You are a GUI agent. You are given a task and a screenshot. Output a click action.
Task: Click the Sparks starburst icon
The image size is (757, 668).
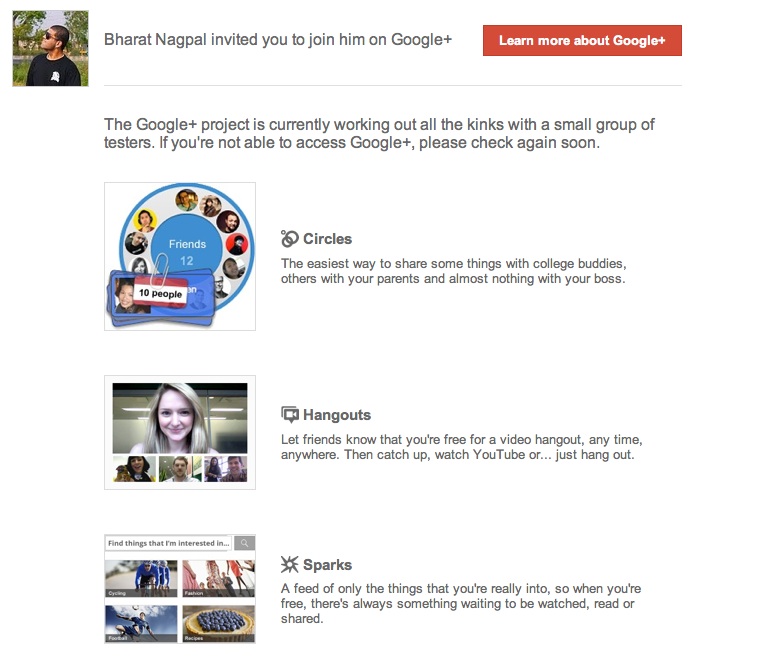pyautogui.click(x=290, y=564)
